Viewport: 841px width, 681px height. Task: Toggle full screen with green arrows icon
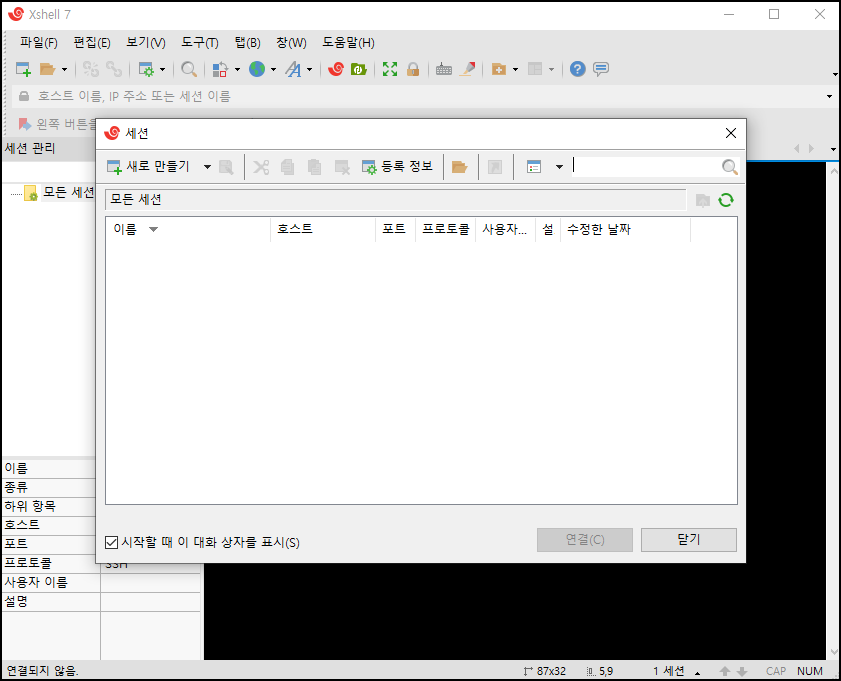[390, 69]
